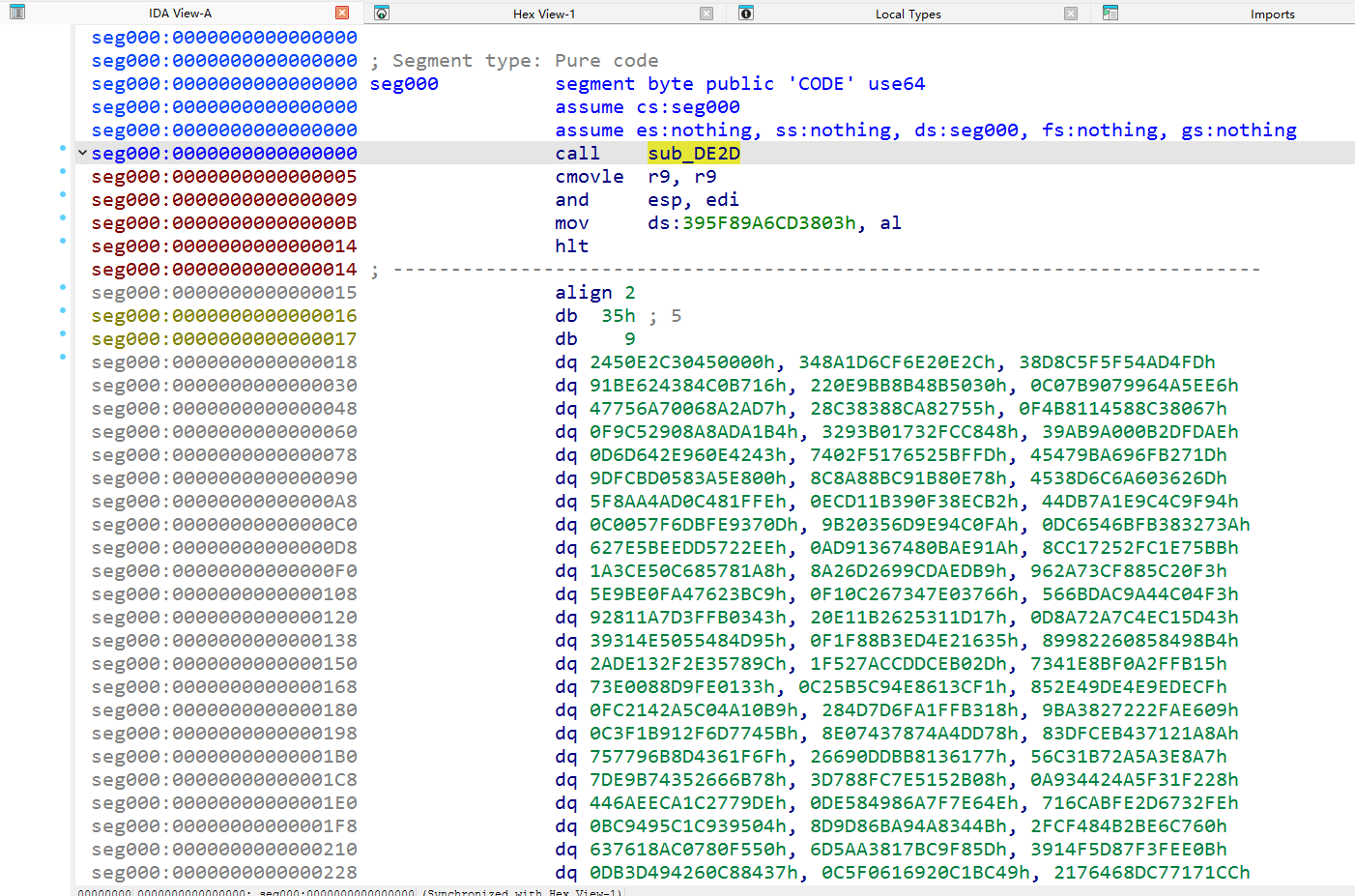
Task: Click the seg000 segment name label
Action: click(404, 83)
